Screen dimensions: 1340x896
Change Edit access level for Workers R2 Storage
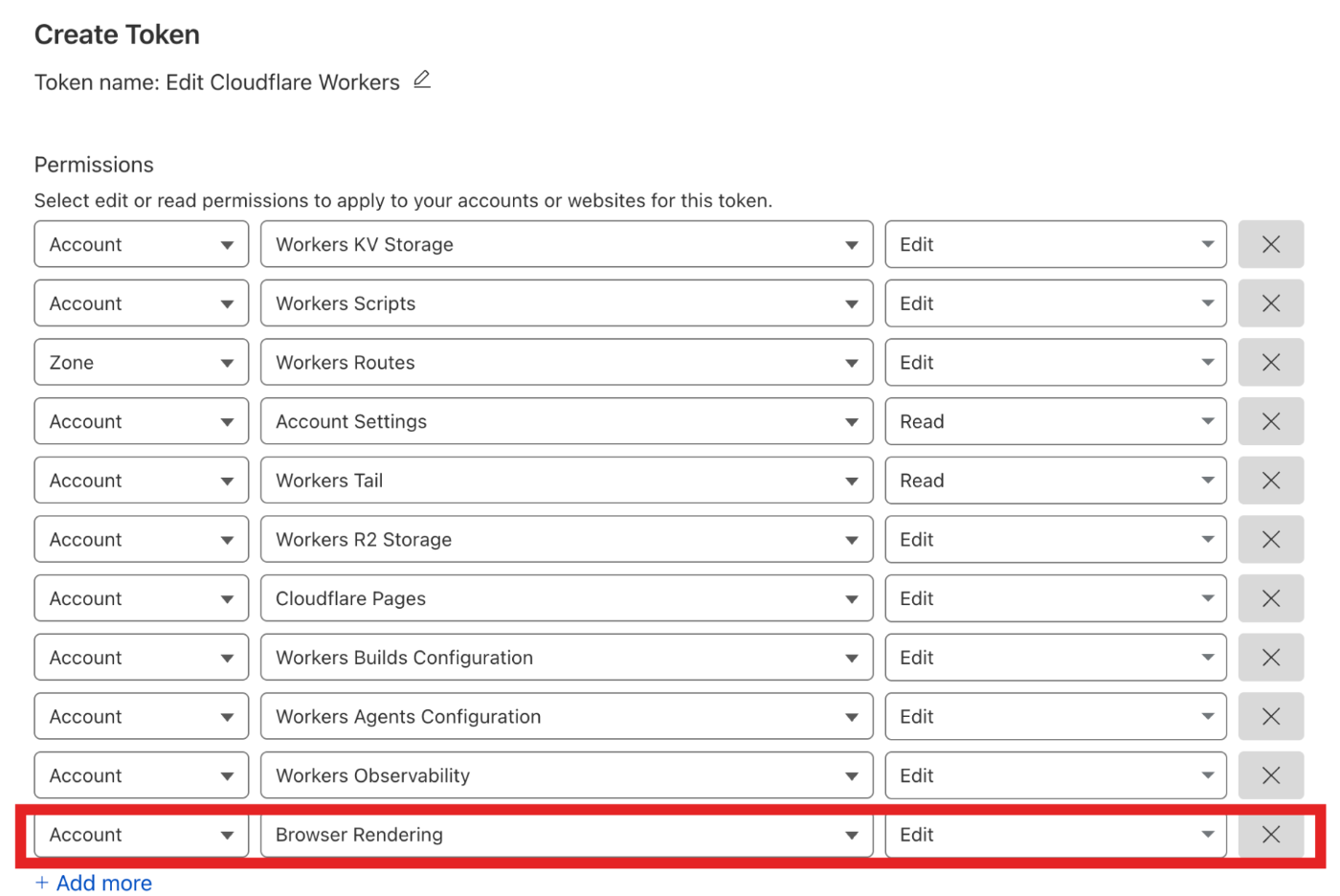[x=1056, y=540]
